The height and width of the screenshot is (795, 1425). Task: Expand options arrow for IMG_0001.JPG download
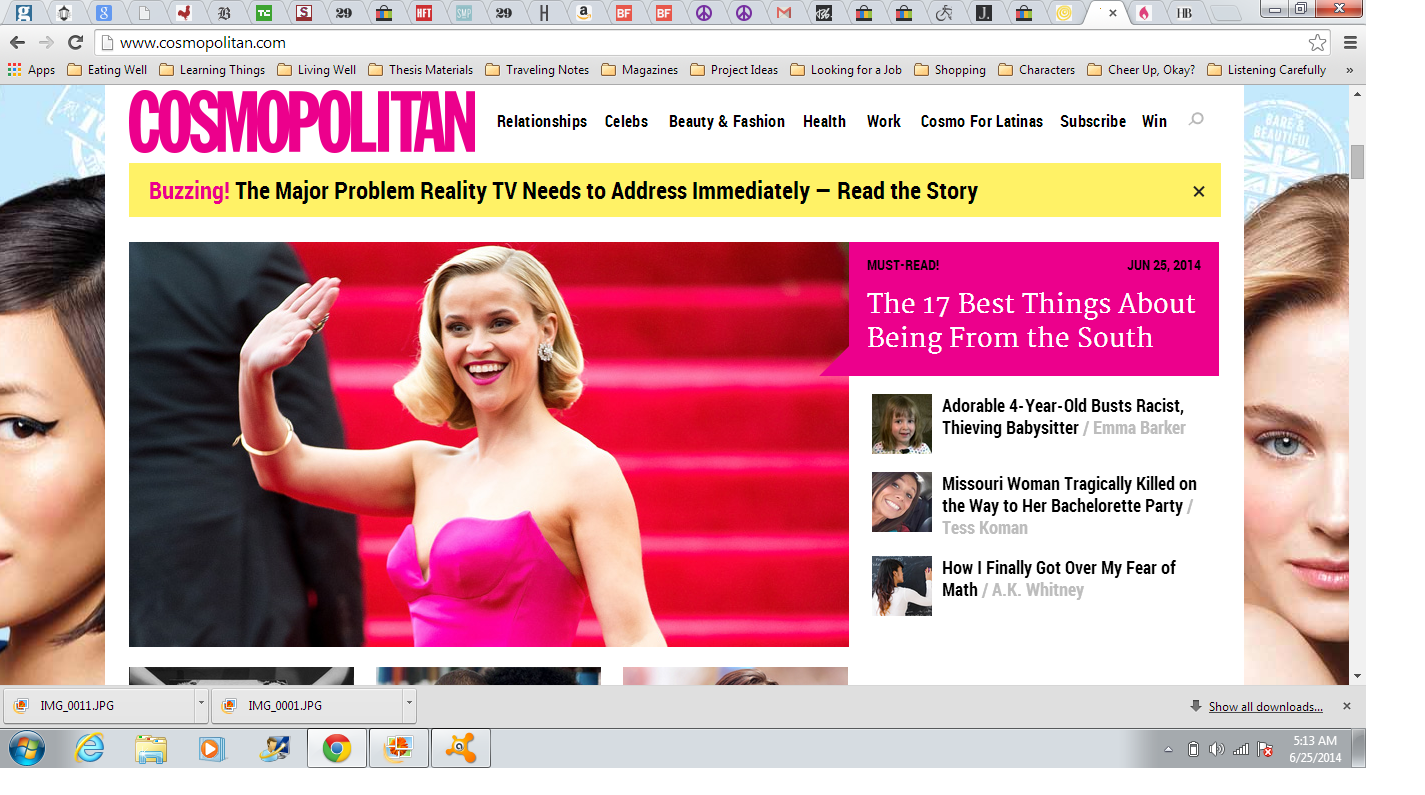point(409,704)
